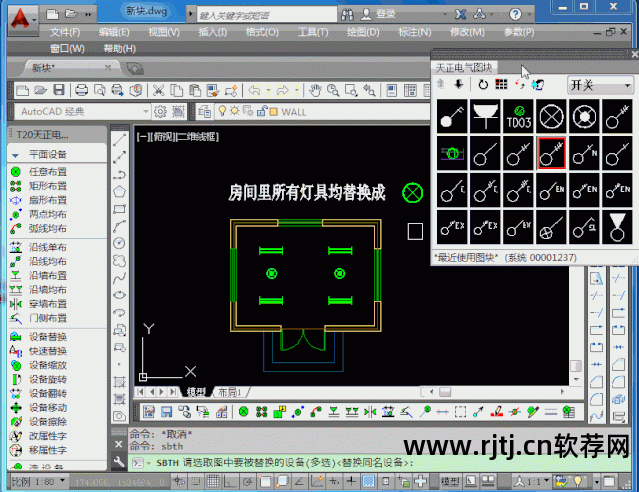This screenshot has width=639, height=492.
Task: Click in the keyword search field
Action: [x=267, y=15]
